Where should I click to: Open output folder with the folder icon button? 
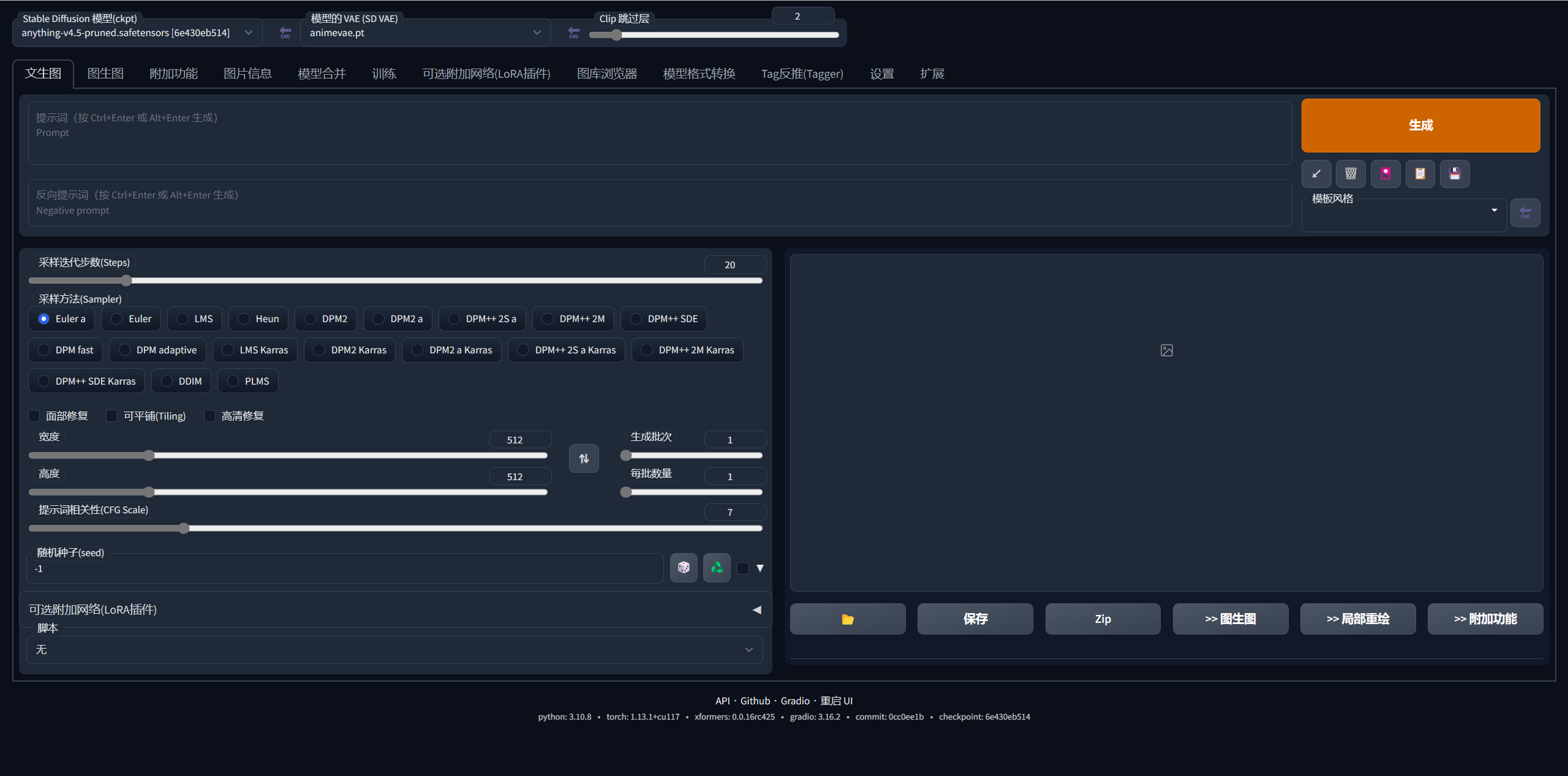tap(848, 619)
